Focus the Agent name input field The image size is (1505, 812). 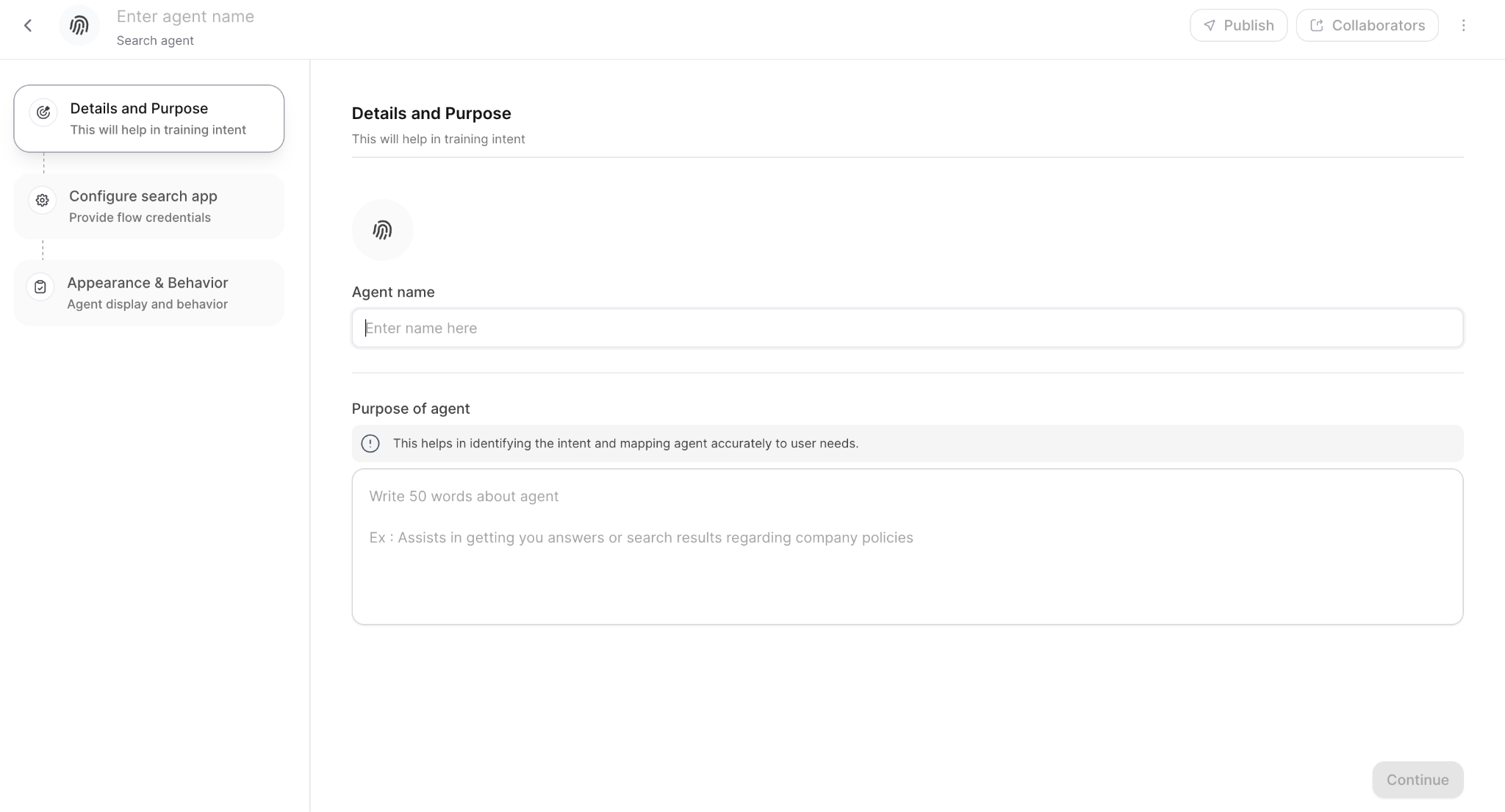[x=907, y=328]
